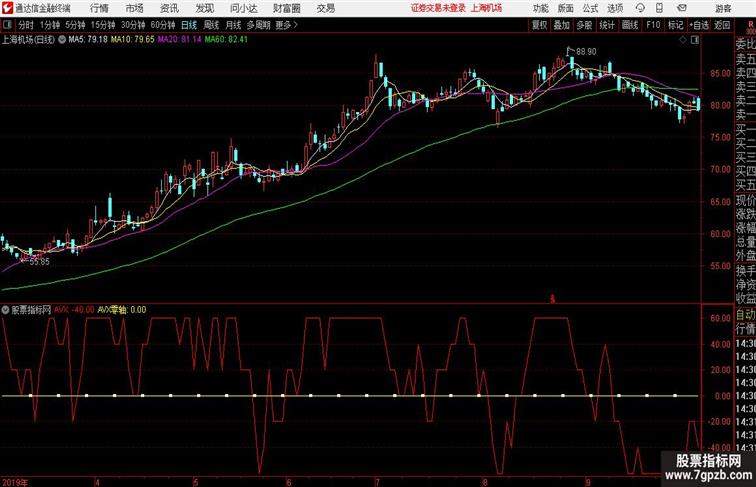Click the diamond icon above the chart
Screen dimensions: 756x487
683,40
